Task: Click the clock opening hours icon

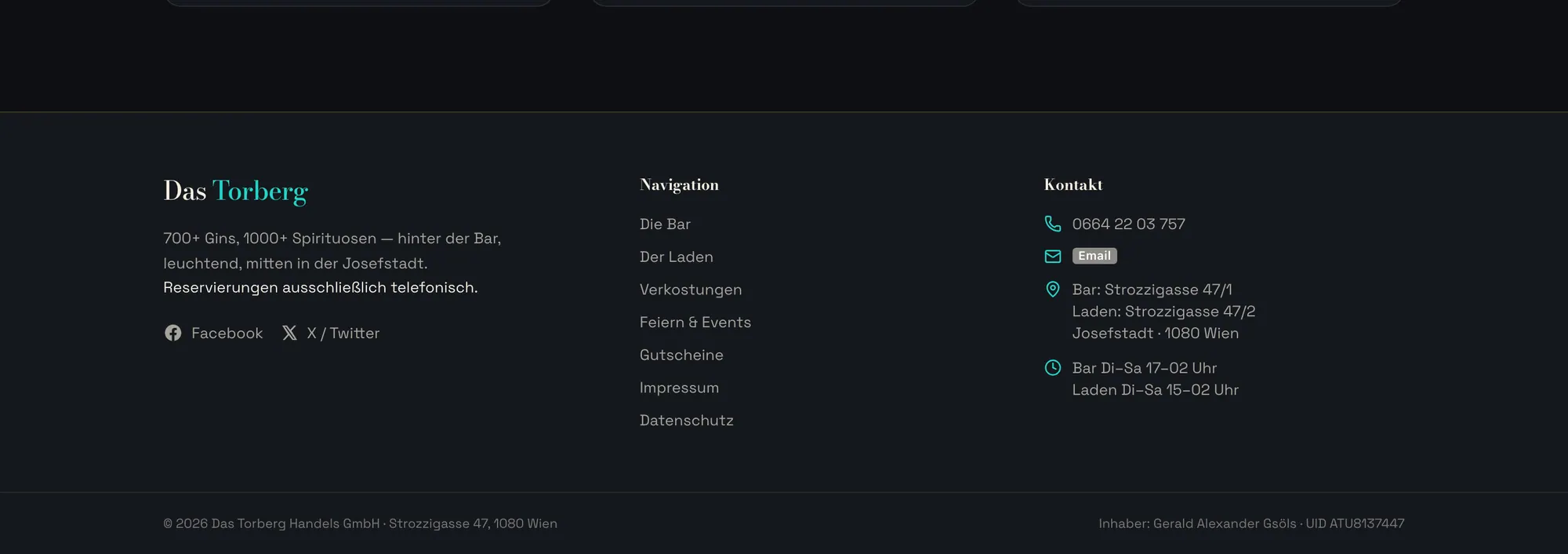Action: coord(1053,368)
